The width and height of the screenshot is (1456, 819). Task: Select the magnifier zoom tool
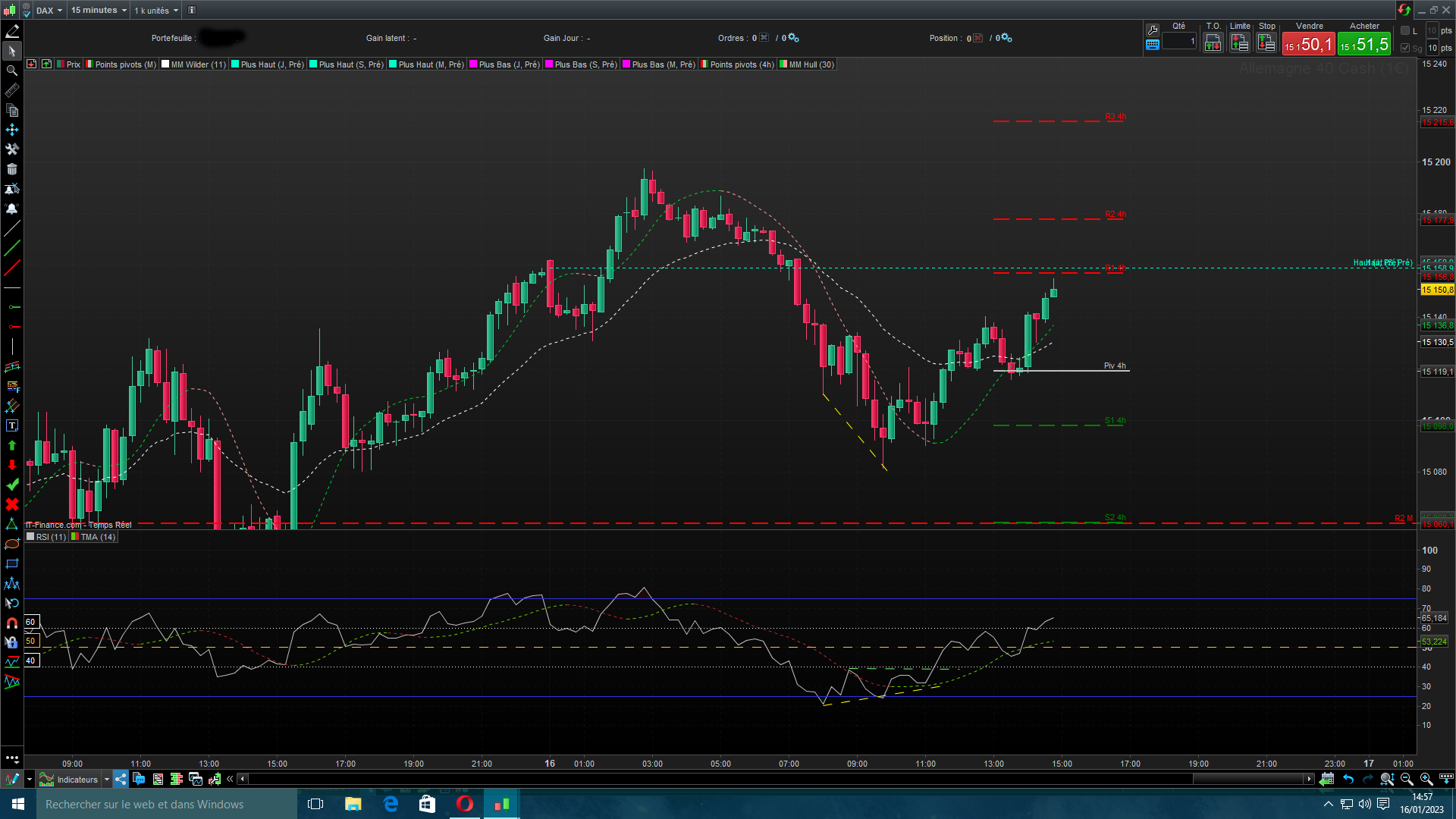(x=12, y=71)
